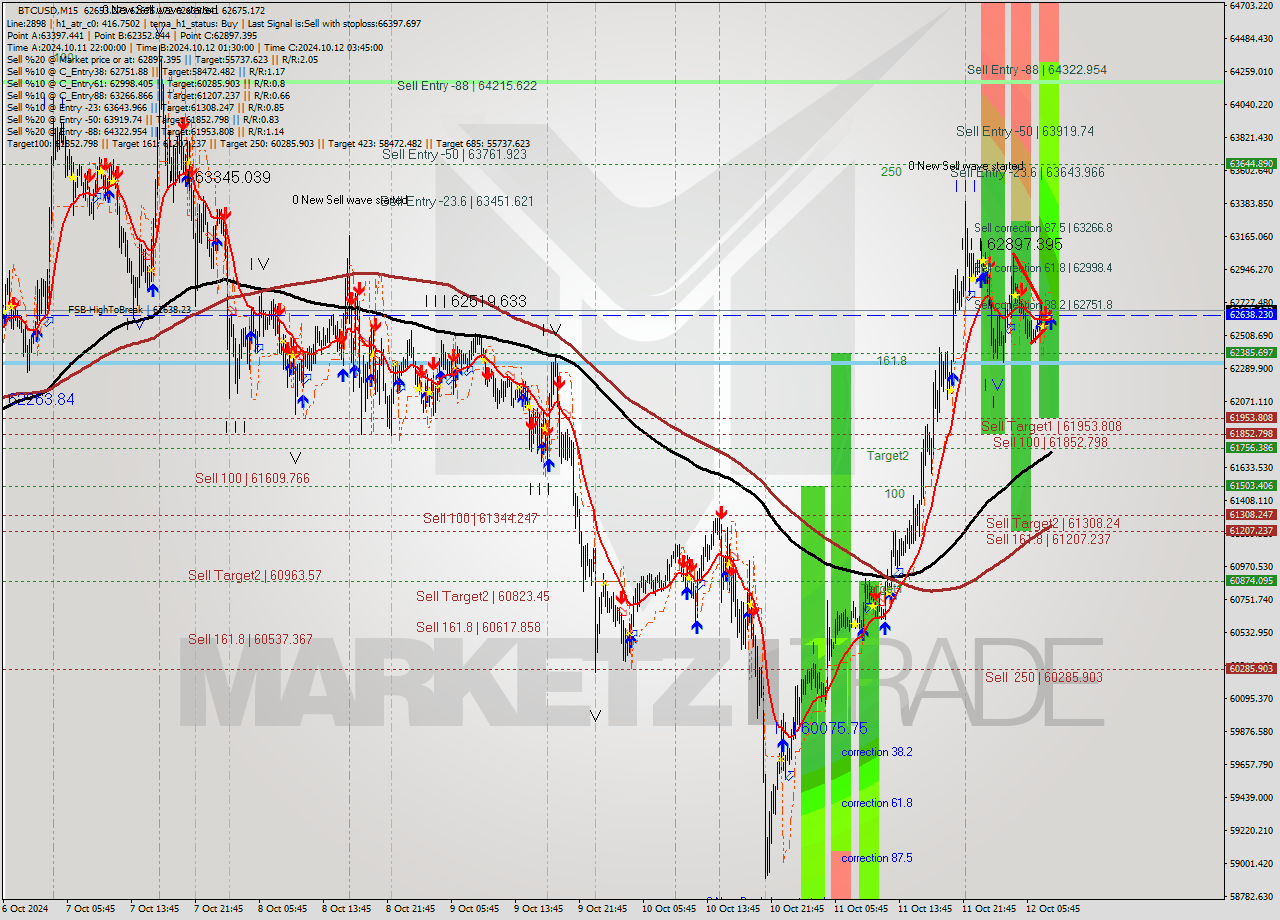This screenshot has width=1280, height=920.
Task: Click the green 'Target2' label
Action: 888,455
